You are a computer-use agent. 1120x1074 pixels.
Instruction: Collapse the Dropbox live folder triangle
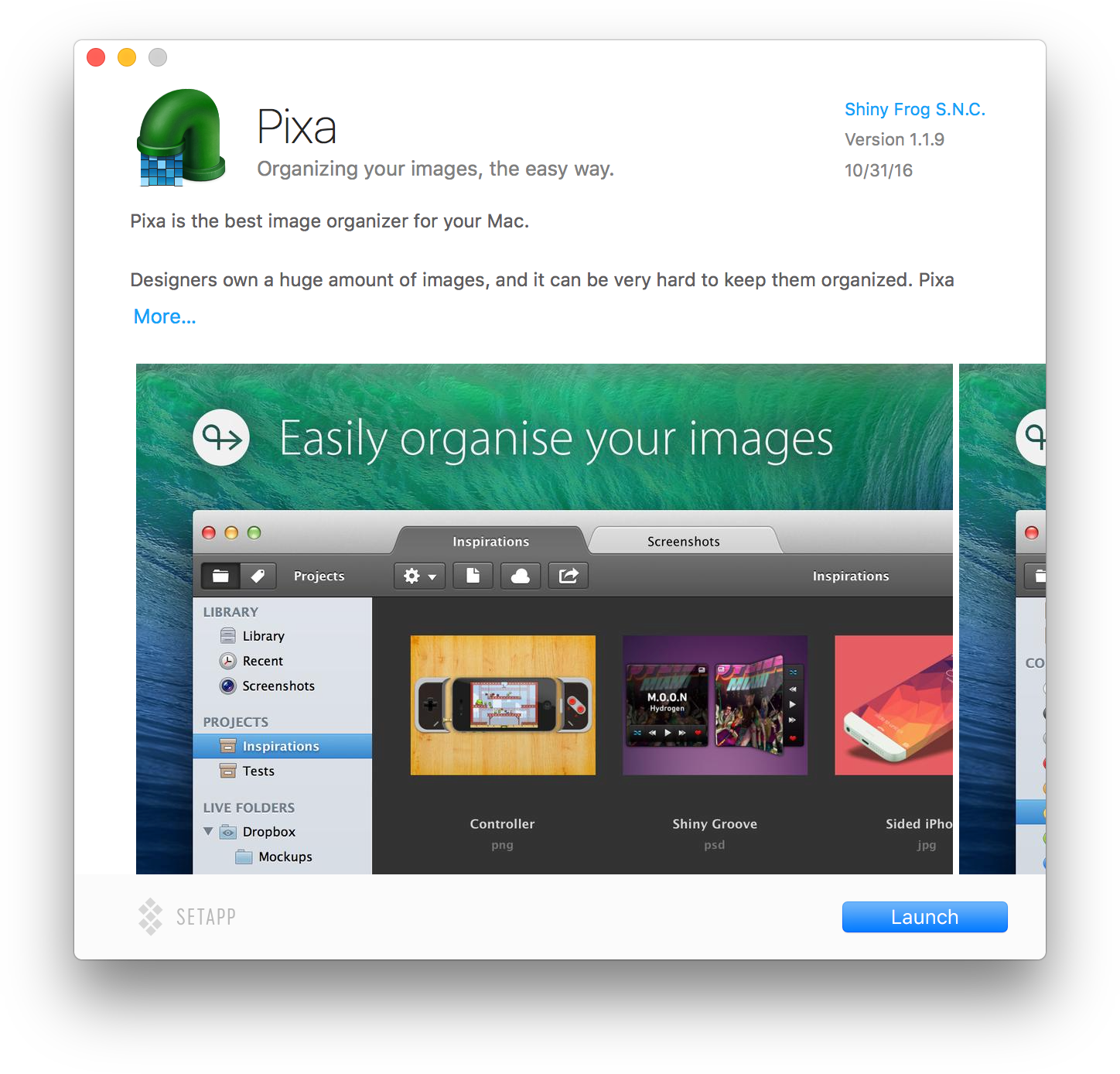pyautogui.click(x=208, y=831)
